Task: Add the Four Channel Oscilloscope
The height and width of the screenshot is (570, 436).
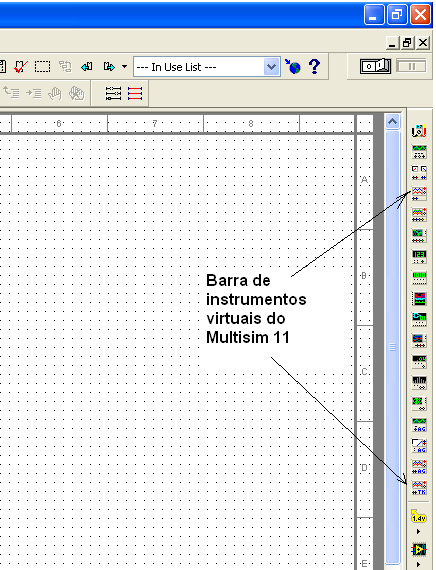Action: (x=419, y=214)
